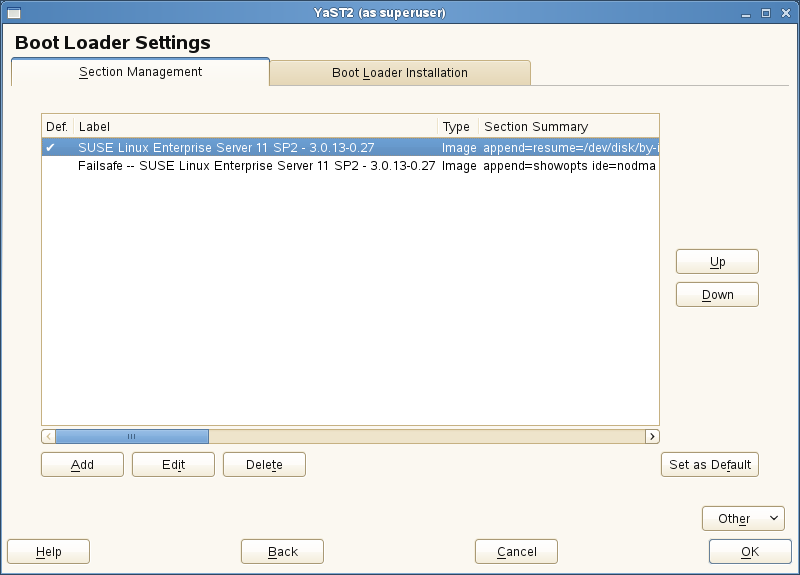Click the scrollbar right arrow
The image size is (800, 575).
[652, 436]
